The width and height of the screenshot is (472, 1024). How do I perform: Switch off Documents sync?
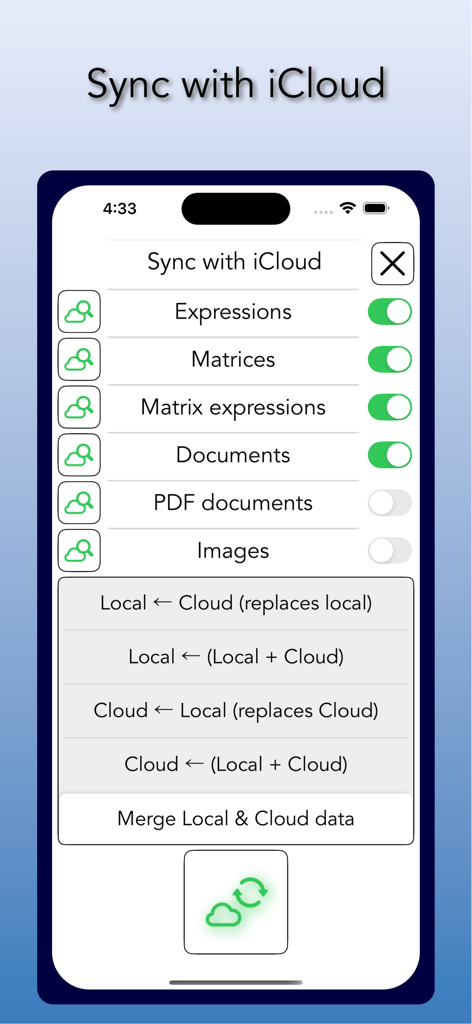390,455
